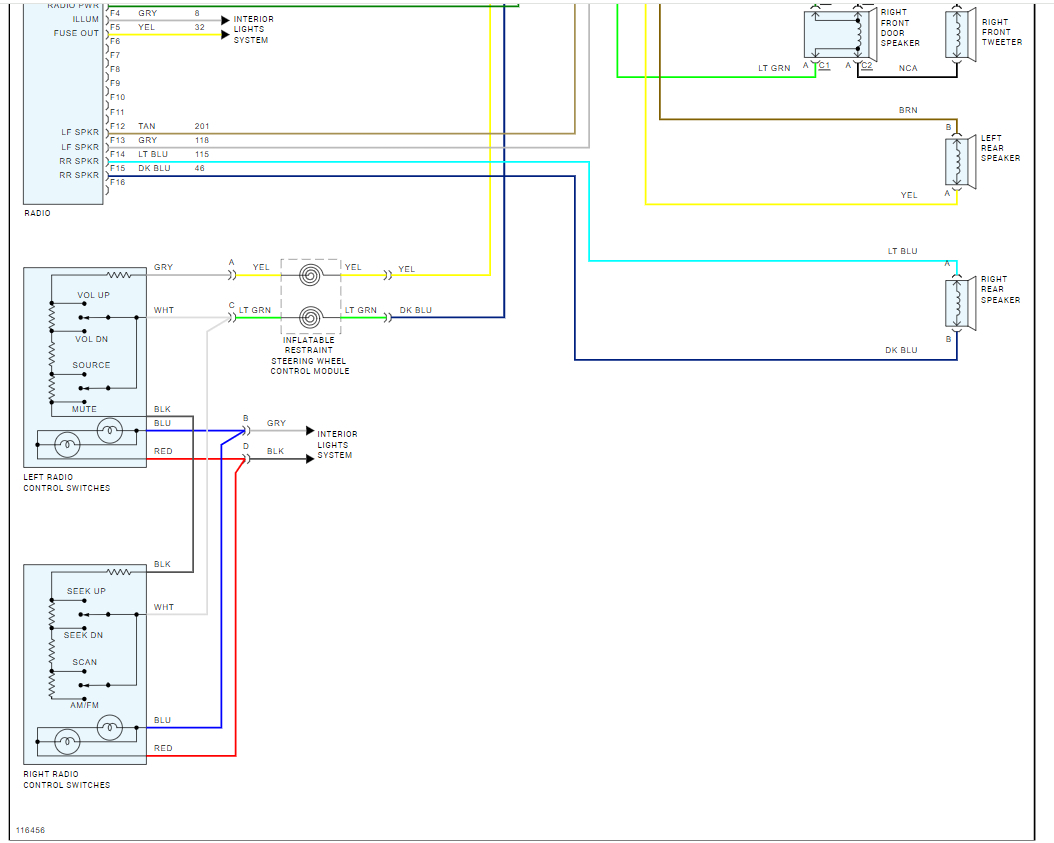
Task: Click the arrowhead after BLK wire at connector D
Action: 310,459
